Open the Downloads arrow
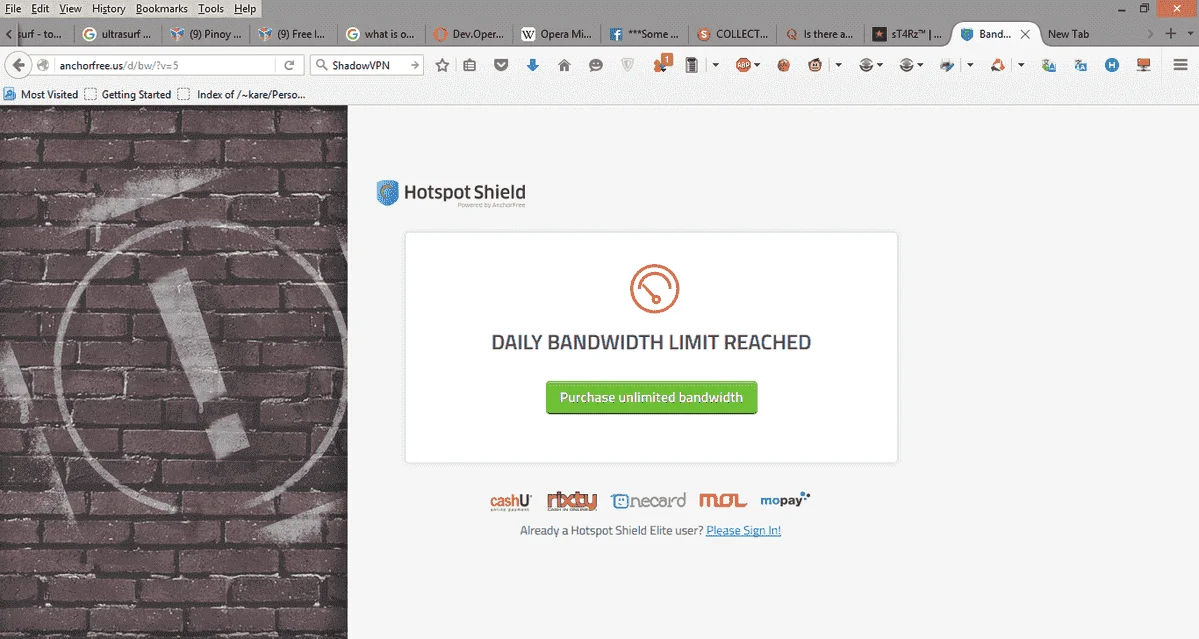This screenshot has height=639, width=1199. point(533,66)
